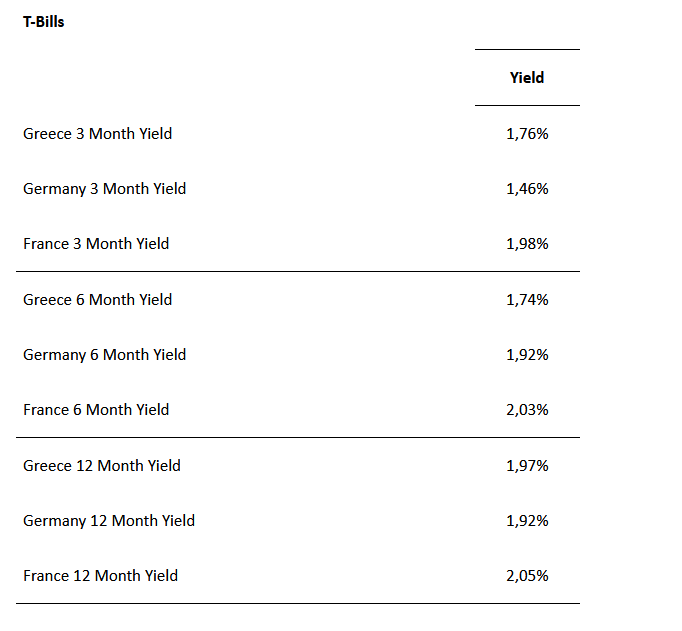Click the T-Bills table title
The image size is (682, 631).
point(43,21)
